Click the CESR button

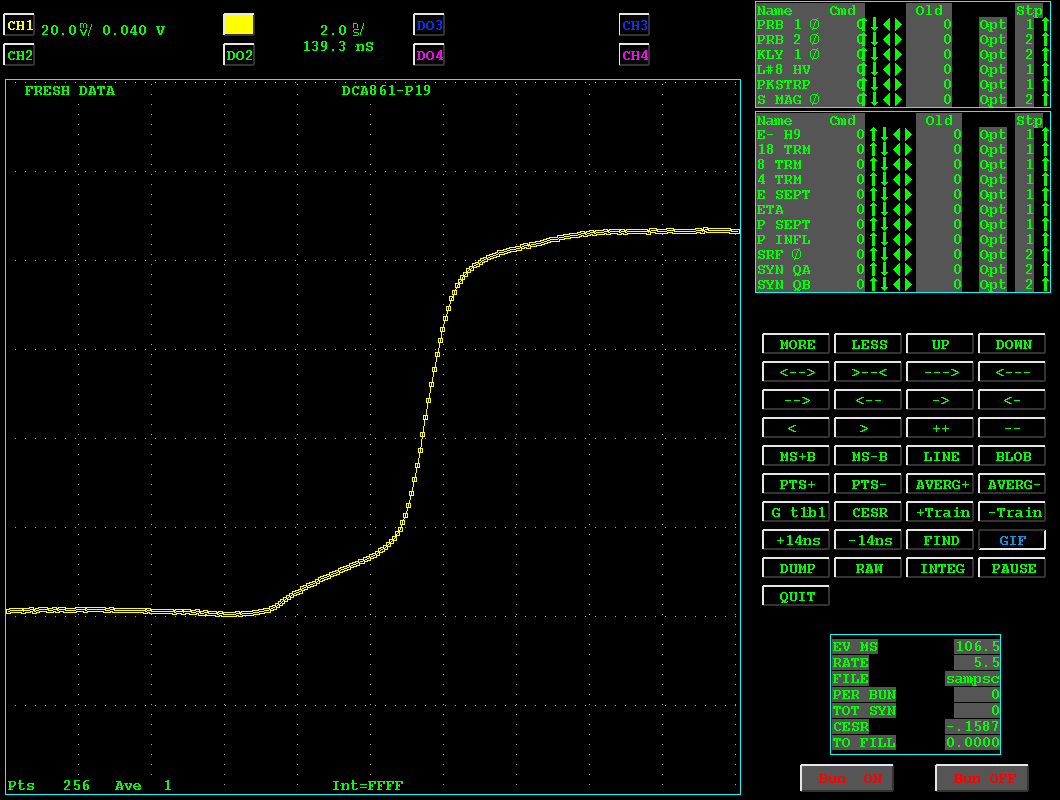click(868, 513)
